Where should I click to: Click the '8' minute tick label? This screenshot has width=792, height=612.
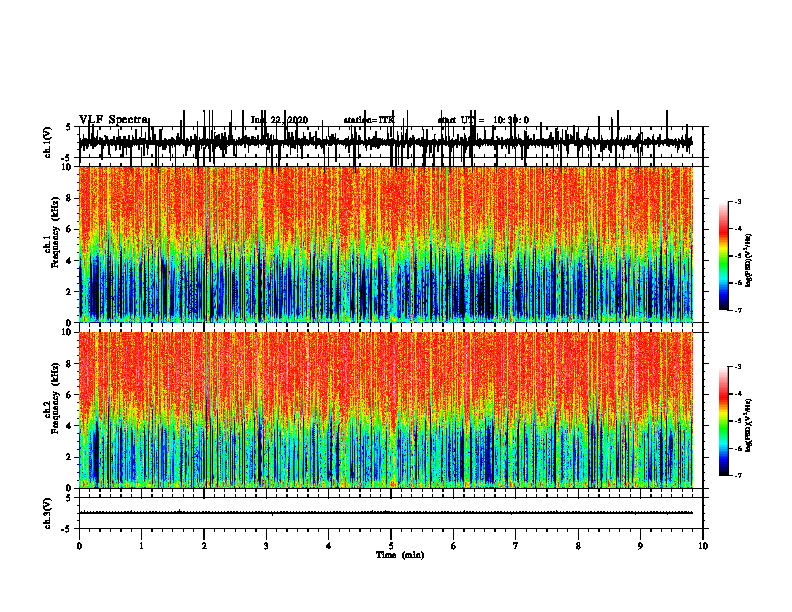coord(578,546)
